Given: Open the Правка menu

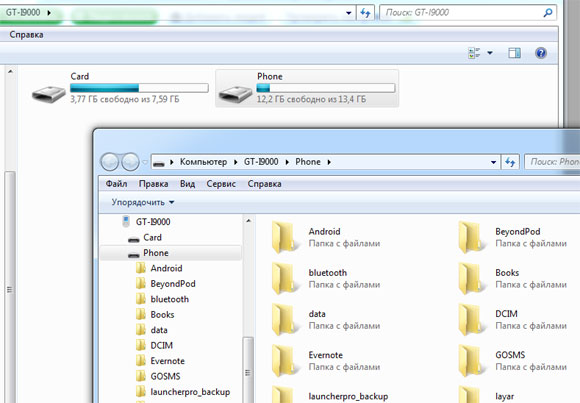Looking at the screenshot, I should pyautogui.click(x=153, y=184).
